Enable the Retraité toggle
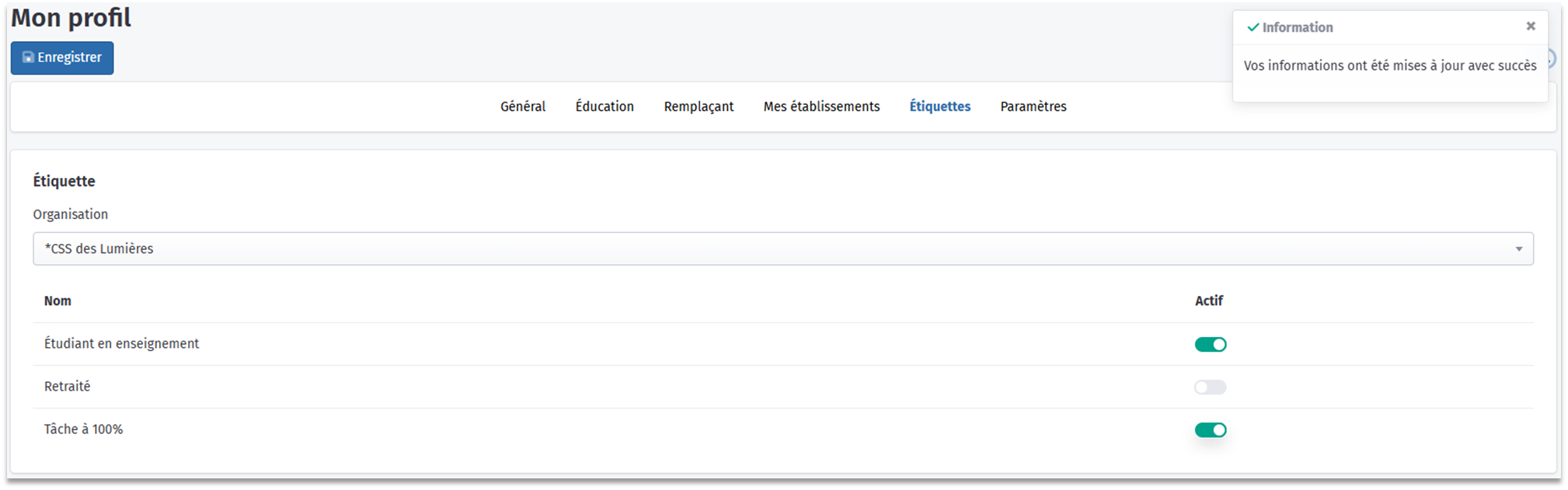The image size is (1568, 490). 1211,387
